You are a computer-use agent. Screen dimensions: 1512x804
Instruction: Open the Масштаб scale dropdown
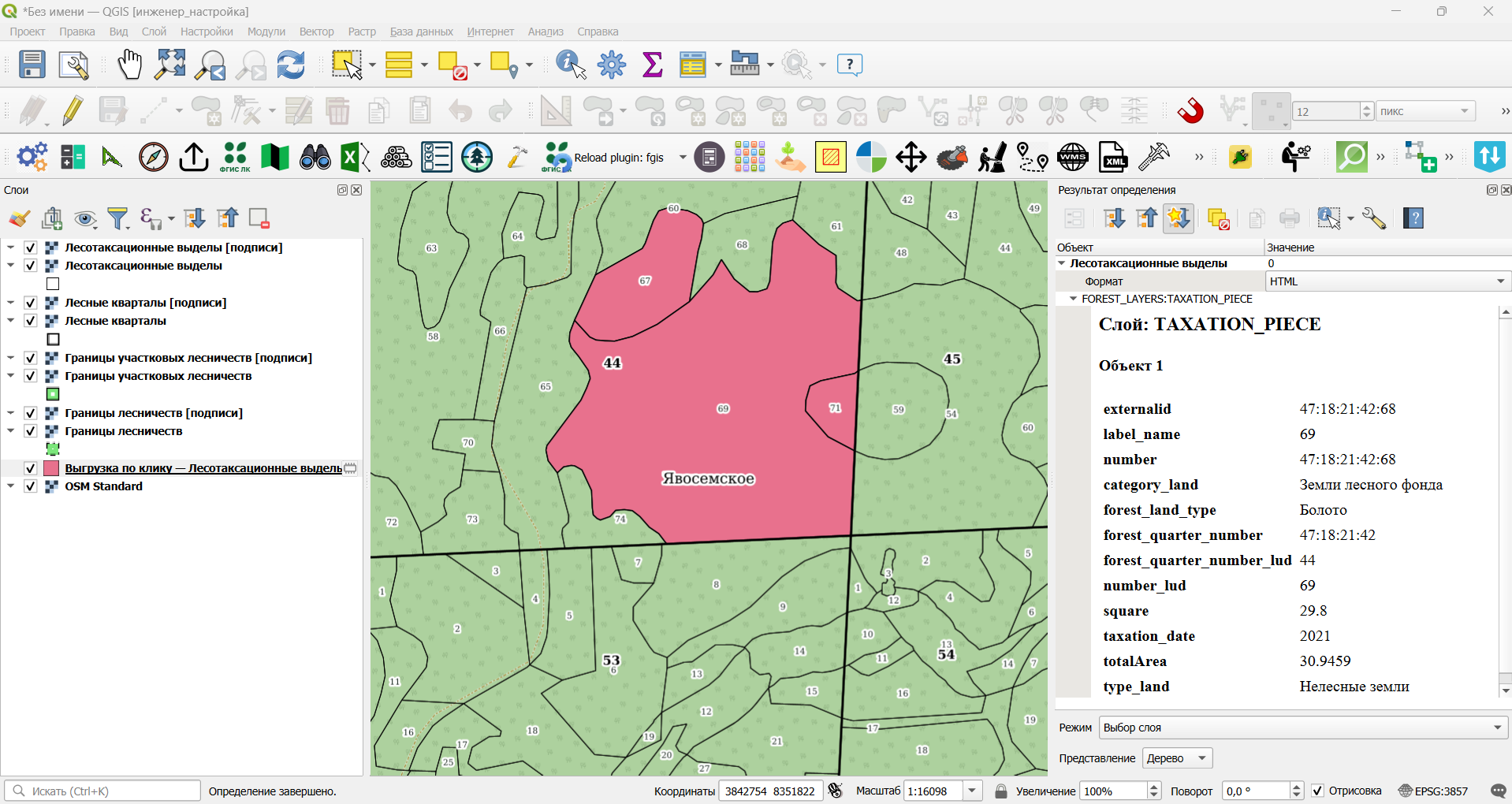(x=973, y=791)
